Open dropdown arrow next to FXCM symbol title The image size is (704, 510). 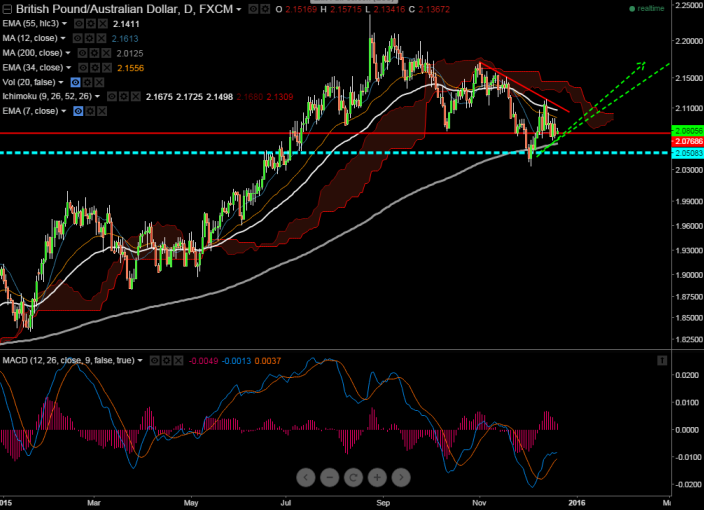239,9
